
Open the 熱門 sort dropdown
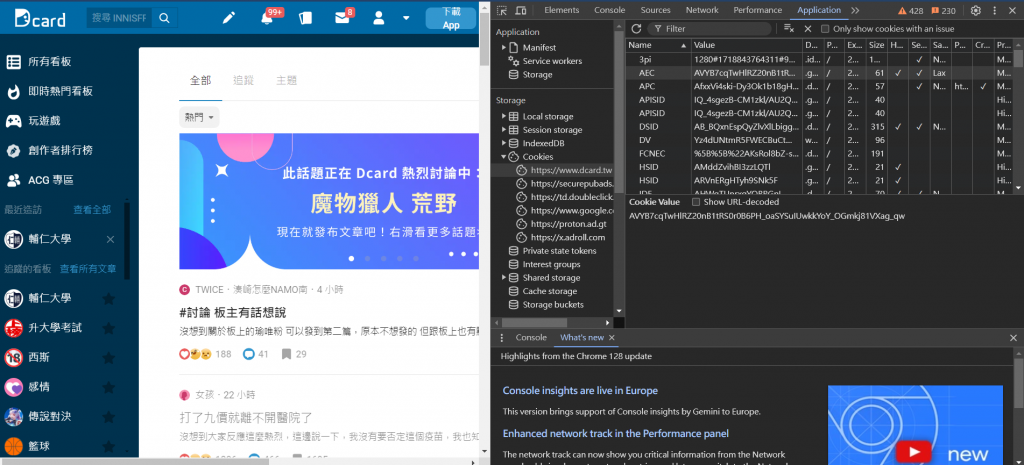pyautogui.click(x=199, y=118)
